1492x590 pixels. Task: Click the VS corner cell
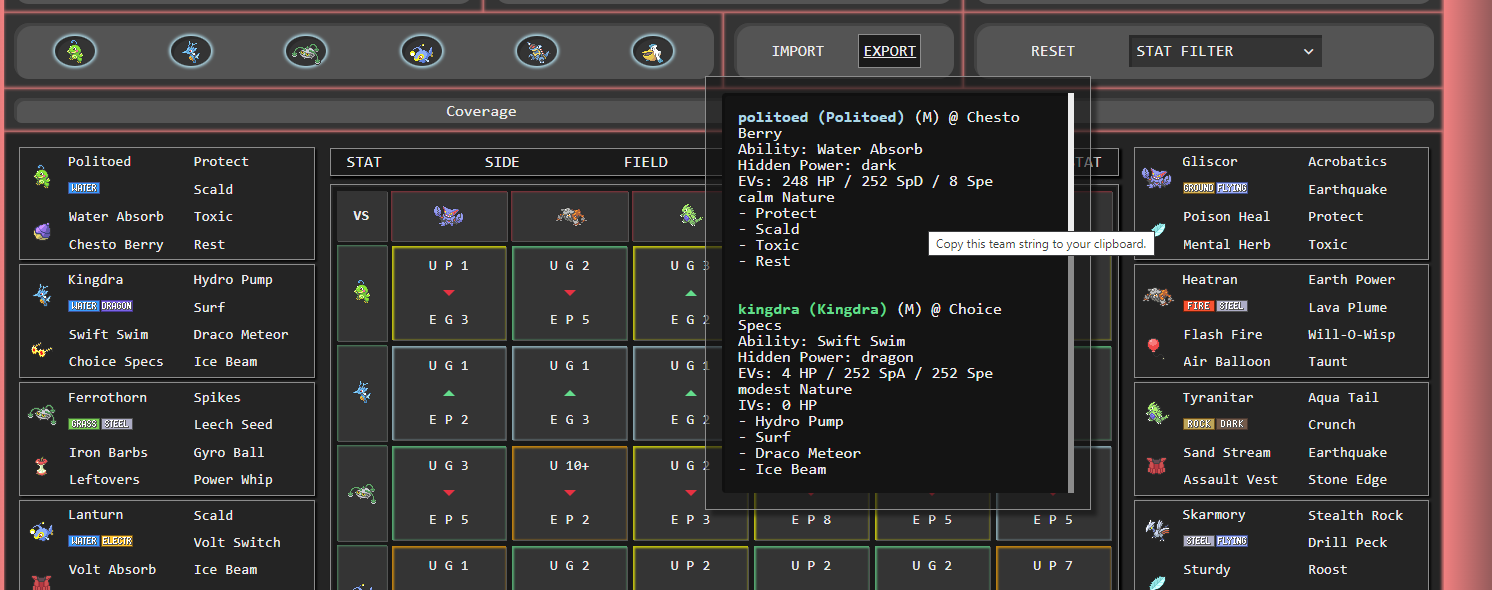click(x=362, y=216)
